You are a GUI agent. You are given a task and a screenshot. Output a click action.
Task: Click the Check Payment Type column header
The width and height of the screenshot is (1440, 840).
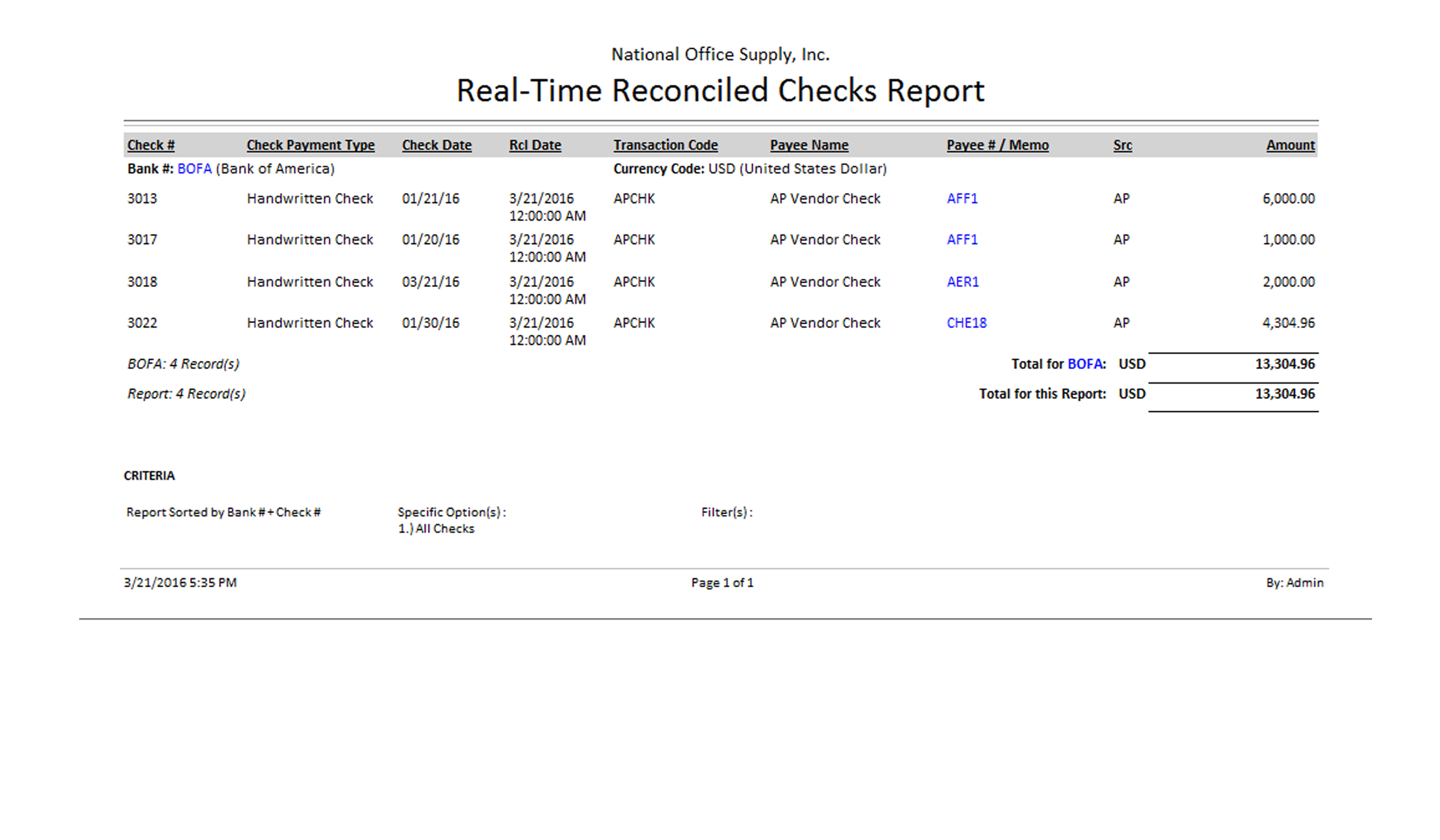click(310, 145)
